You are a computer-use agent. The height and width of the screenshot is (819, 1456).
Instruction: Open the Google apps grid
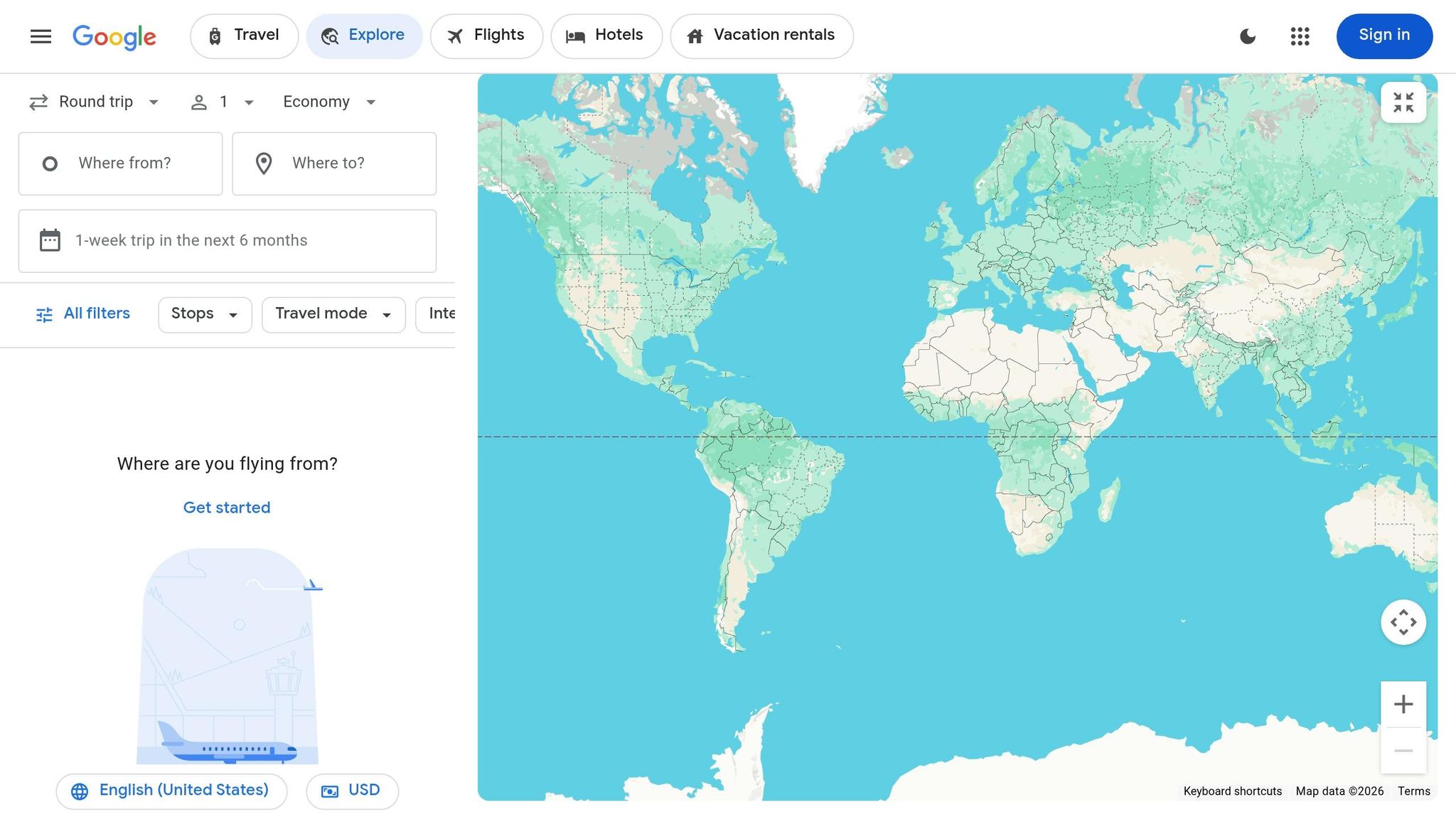tap(1300, 36)
